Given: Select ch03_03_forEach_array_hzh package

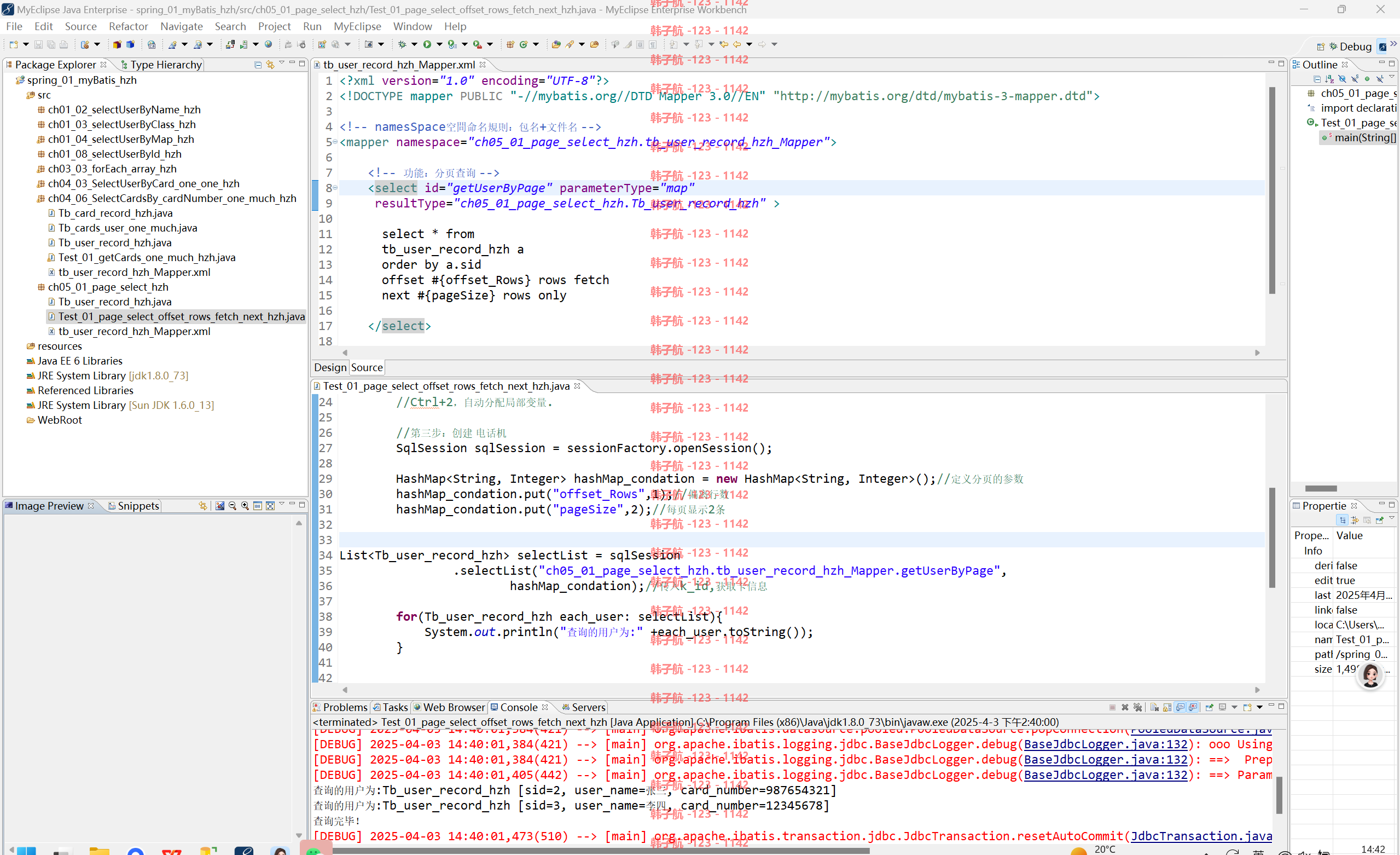Looking at the screenshot, I should [x=112, y=169].
